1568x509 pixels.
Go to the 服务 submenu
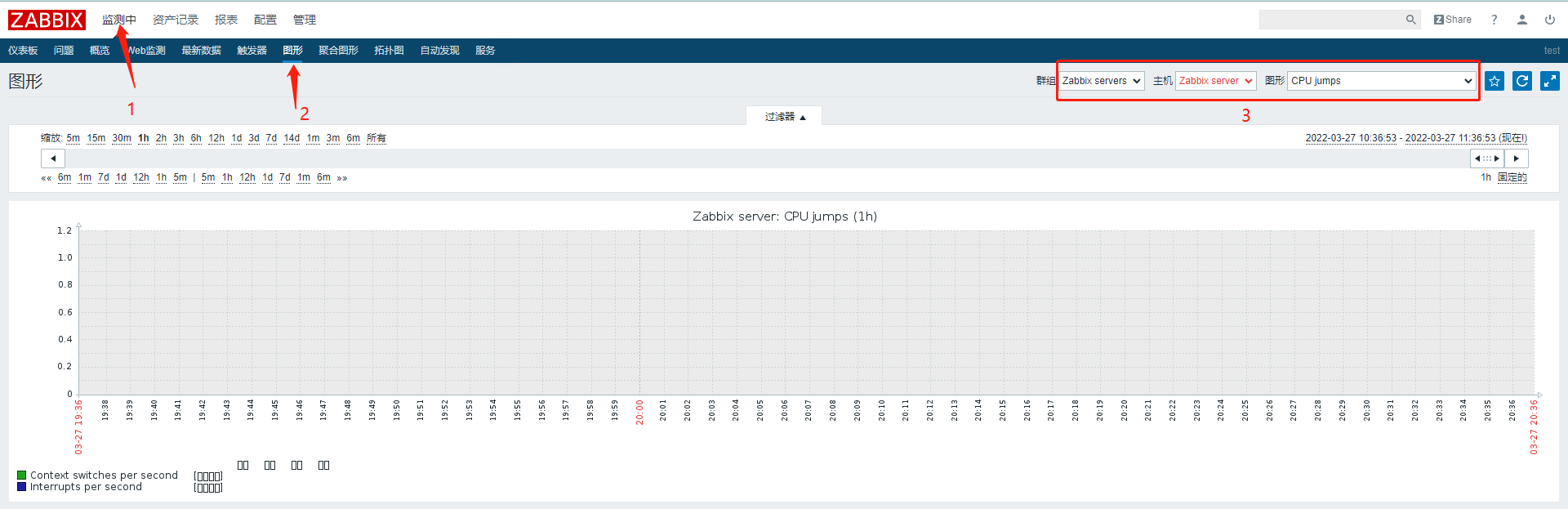(x=486, y=51)
